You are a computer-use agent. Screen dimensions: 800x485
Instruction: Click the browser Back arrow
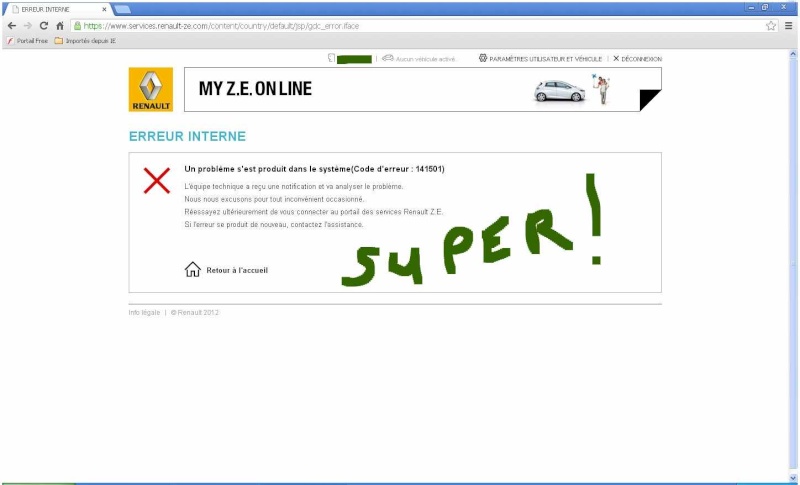coord(12,25)
